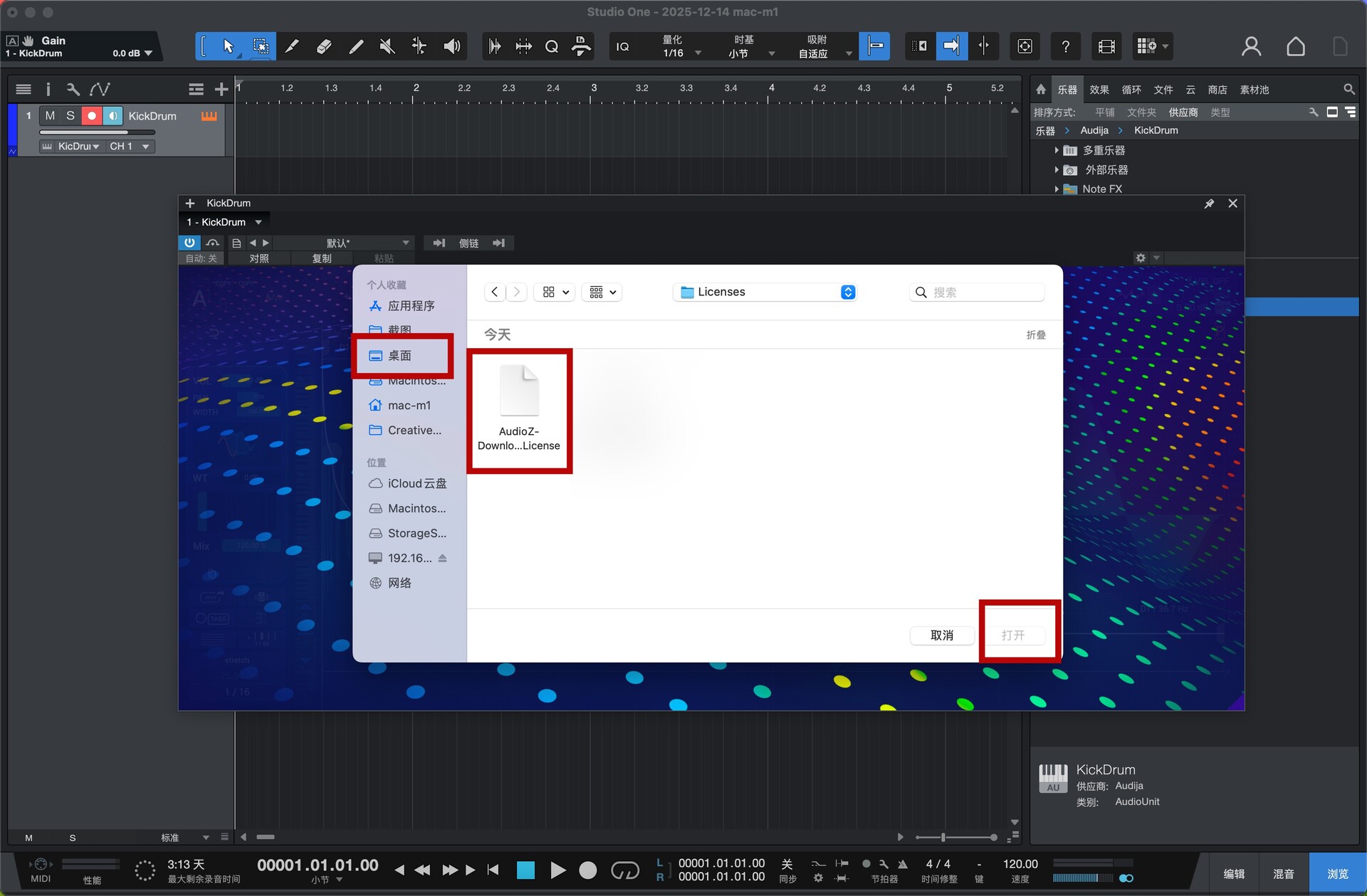The width and height of the screenshot is (1367, 896).
Task: Open the 量化 1/16 quantize dropdown
Action: (x=681, y=47)
